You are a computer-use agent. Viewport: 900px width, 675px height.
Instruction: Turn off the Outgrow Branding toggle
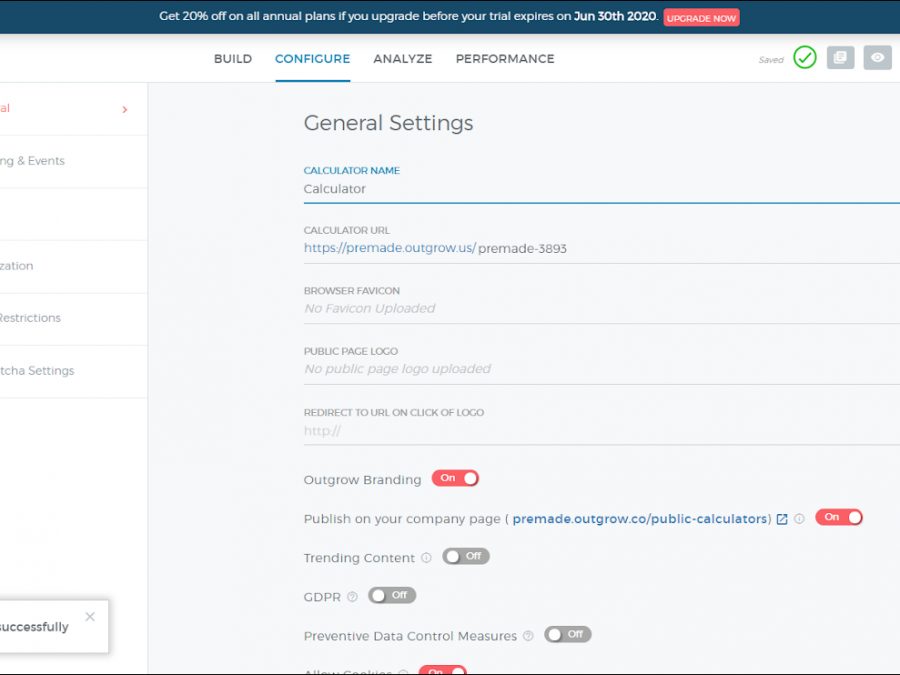[x=455, y=479]
